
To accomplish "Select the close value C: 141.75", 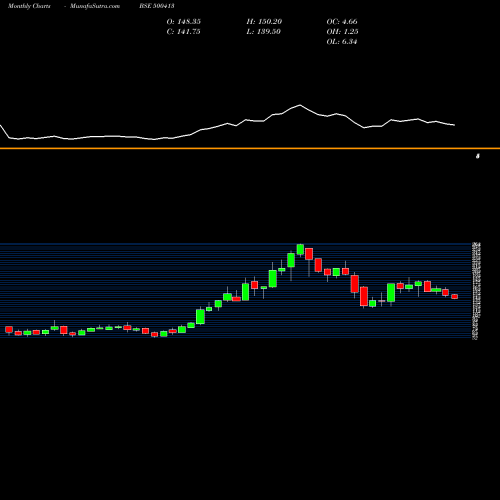I will click(x=183, y=32).
